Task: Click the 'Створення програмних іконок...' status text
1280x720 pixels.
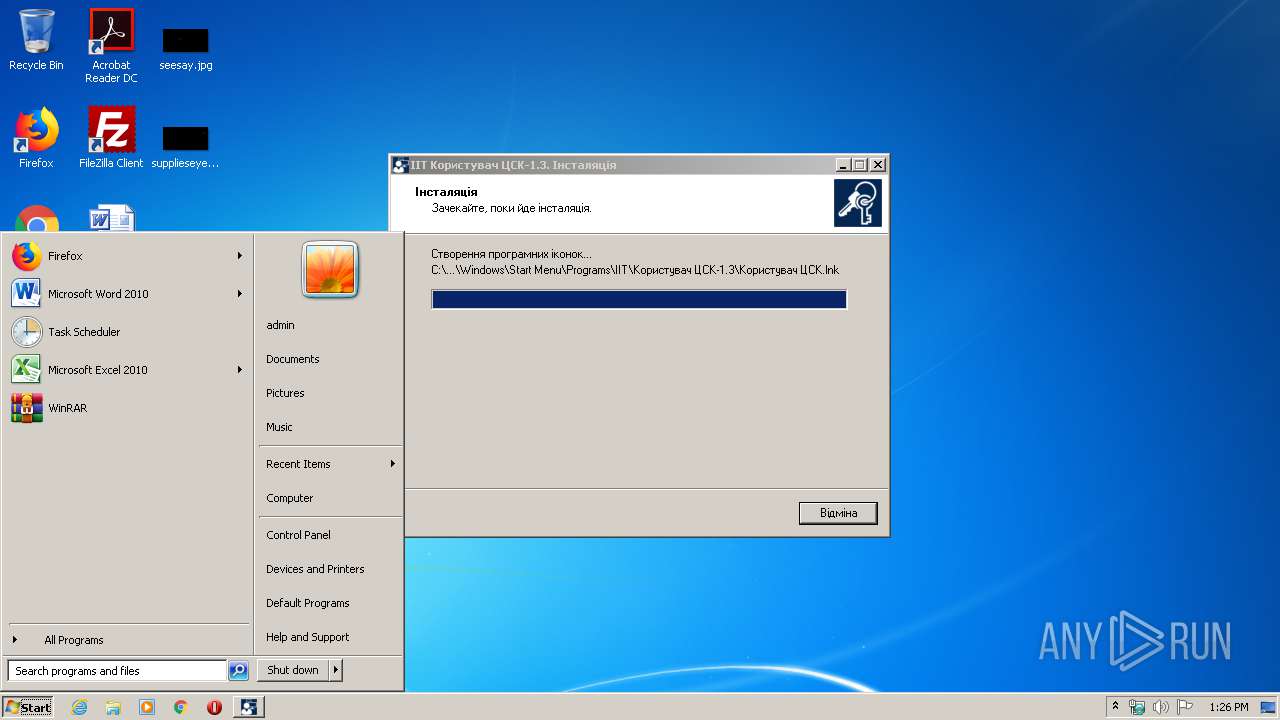Action: [511, 254]
